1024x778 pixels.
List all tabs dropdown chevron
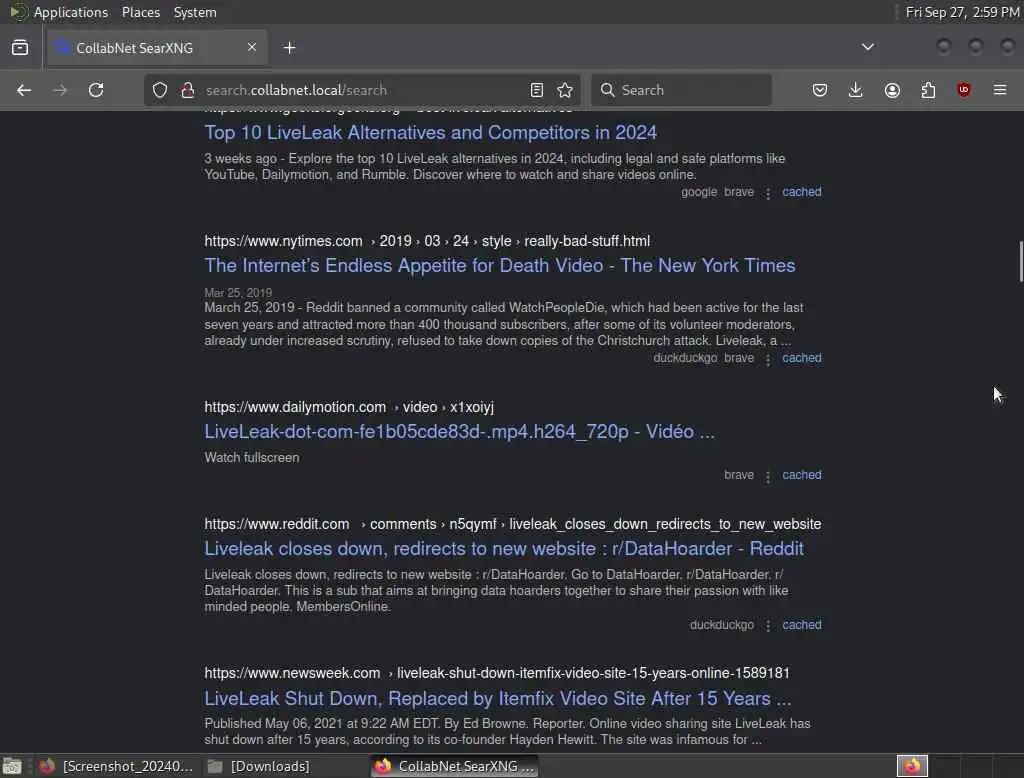pyautogui.click(x=868, y=47)
